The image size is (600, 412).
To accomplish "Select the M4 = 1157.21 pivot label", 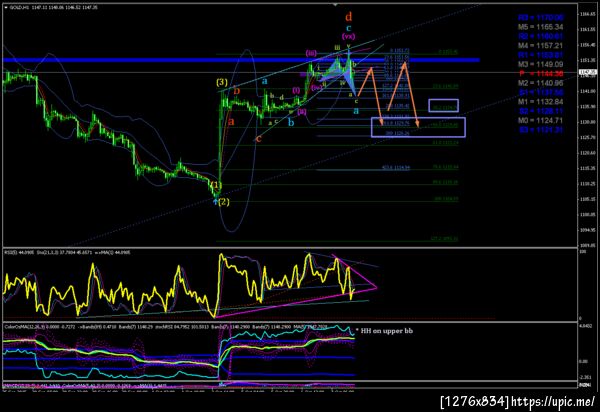I will 541,46.
